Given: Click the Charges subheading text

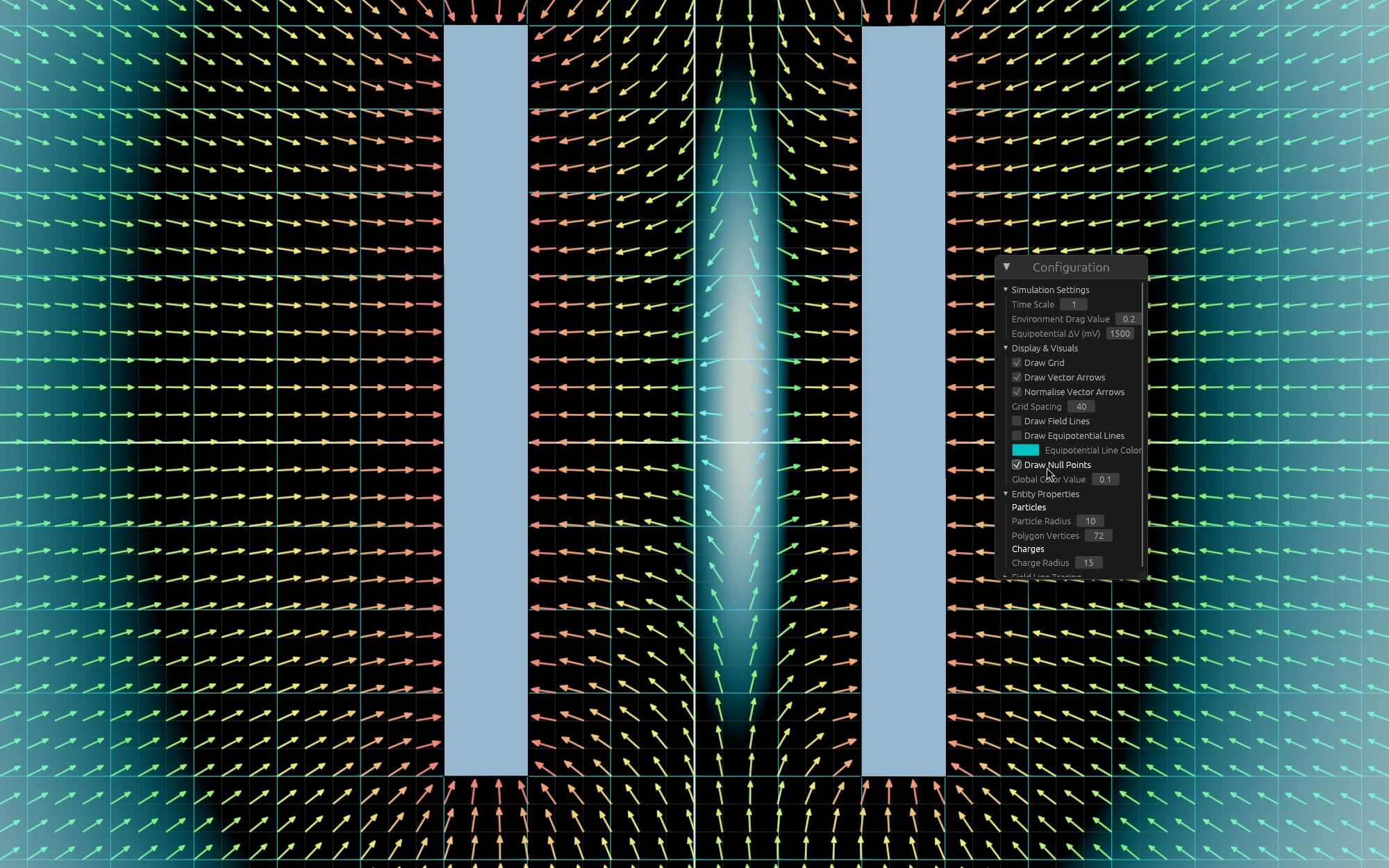Looking at the screenshot, I should point(1028,549).
